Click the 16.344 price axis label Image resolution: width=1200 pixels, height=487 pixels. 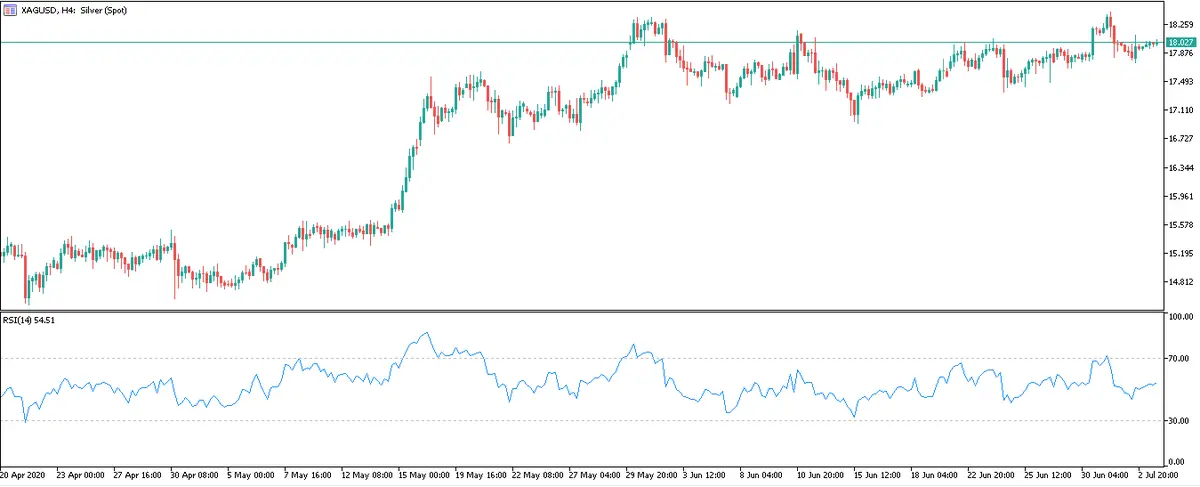(1181, 168)
